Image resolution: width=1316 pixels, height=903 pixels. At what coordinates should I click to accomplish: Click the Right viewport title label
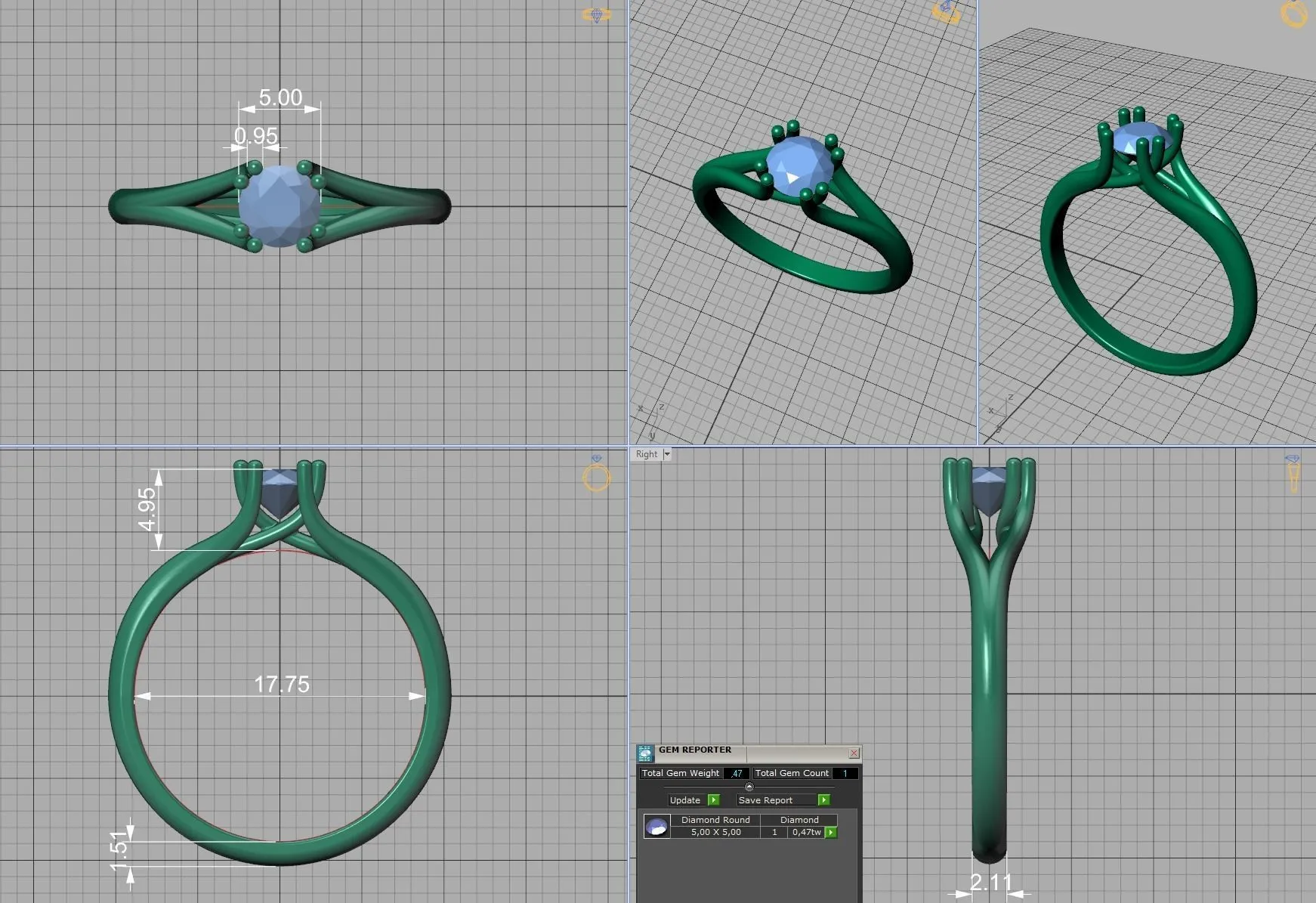click(646, 454)
